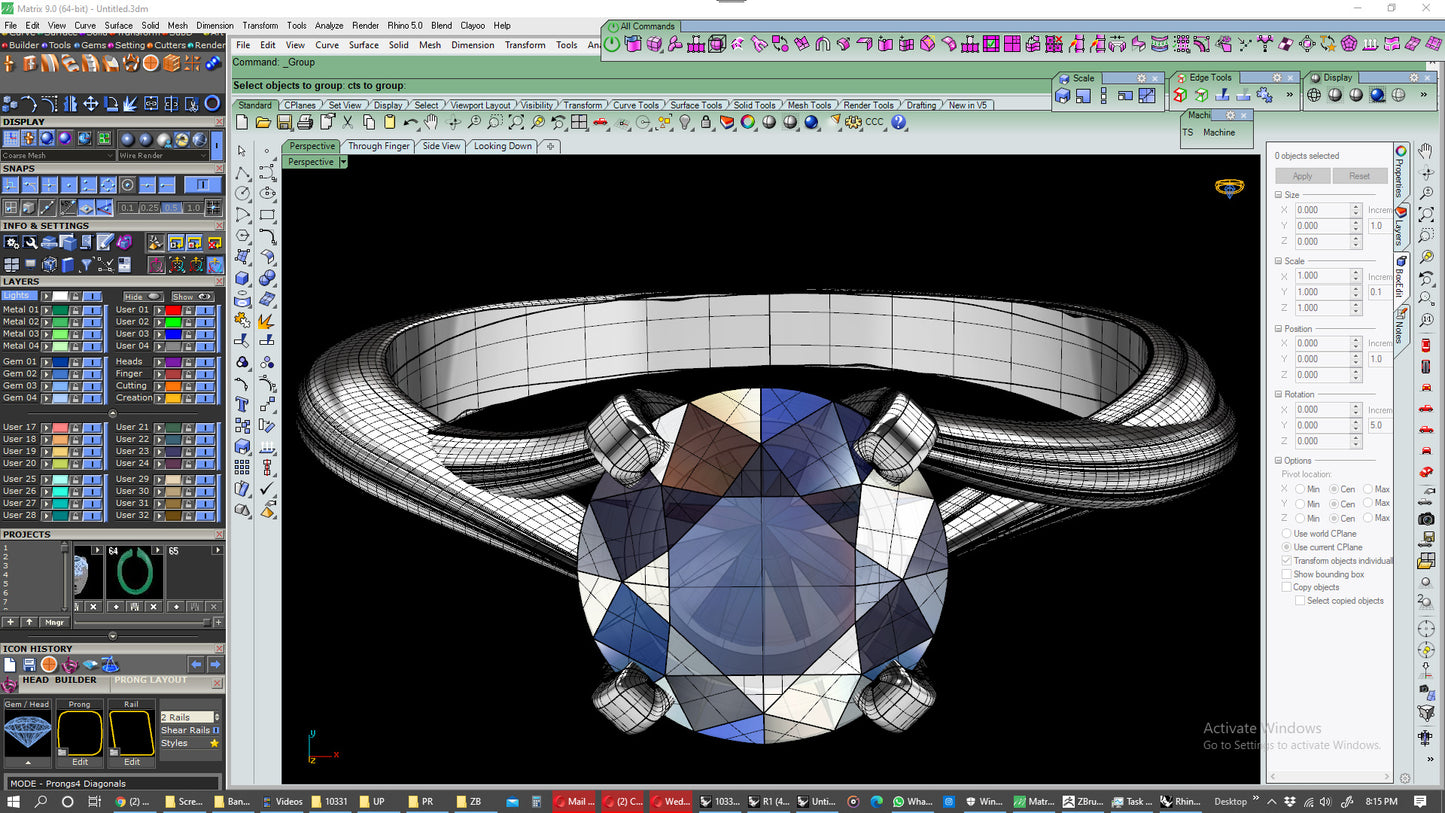Check the Copy objects checkbox
Viewport: 1445px width, 813px height.
[1287, 587]
